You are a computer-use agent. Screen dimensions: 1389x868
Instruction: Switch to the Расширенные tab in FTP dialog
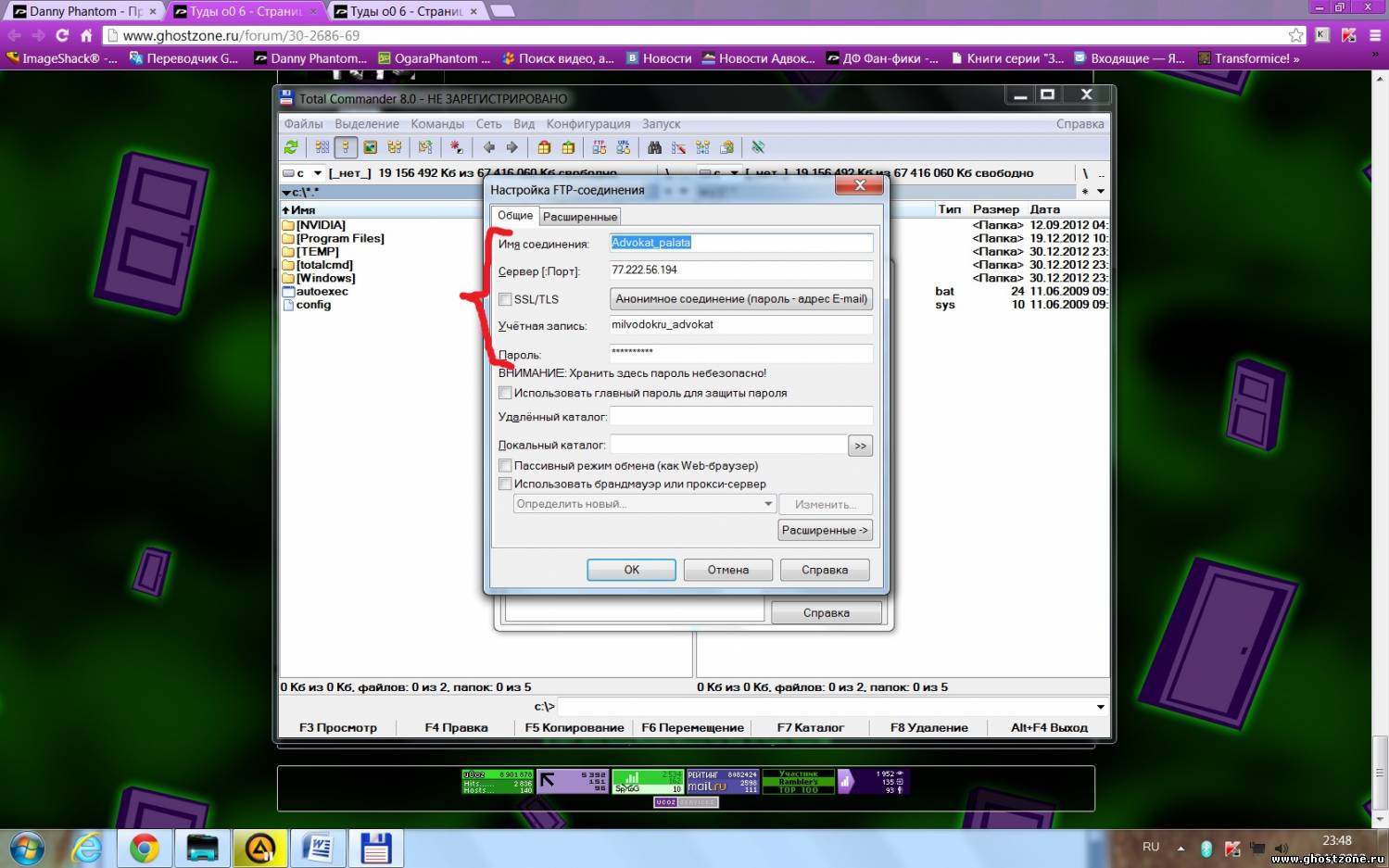(580, 217)
